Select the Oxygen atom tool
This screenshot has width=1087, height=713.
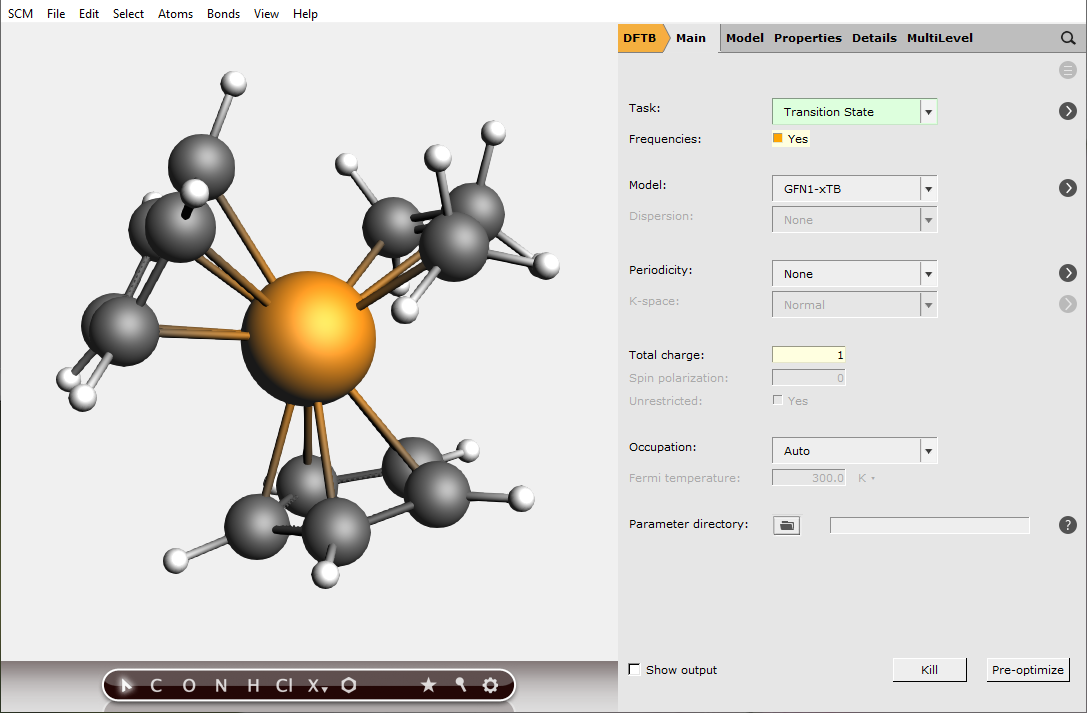pyautogui.click(x=188, y=685)
